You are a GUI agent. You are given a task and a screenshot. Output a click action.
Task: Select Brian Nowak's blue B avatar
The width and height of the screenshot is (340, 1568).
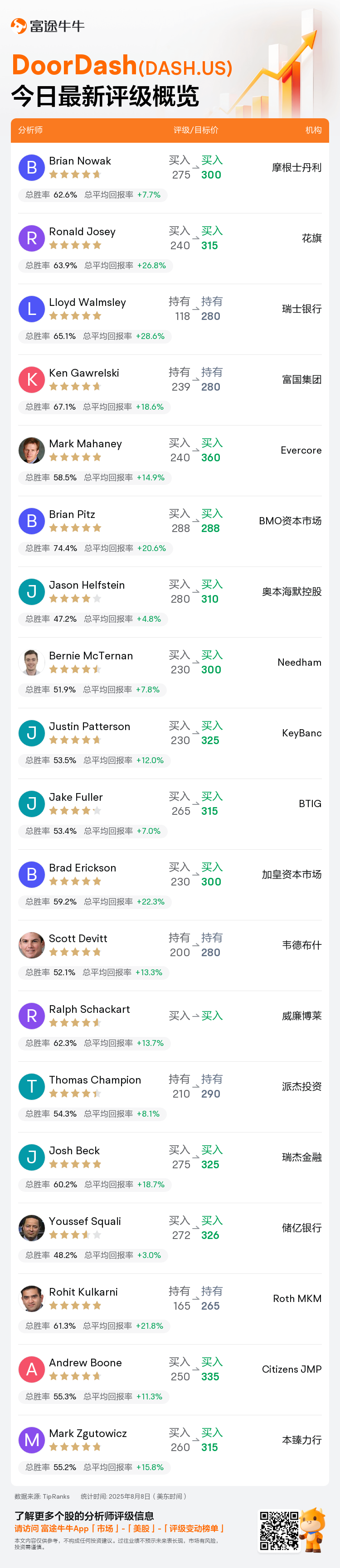pyautogui.click(x=32, y=167)
